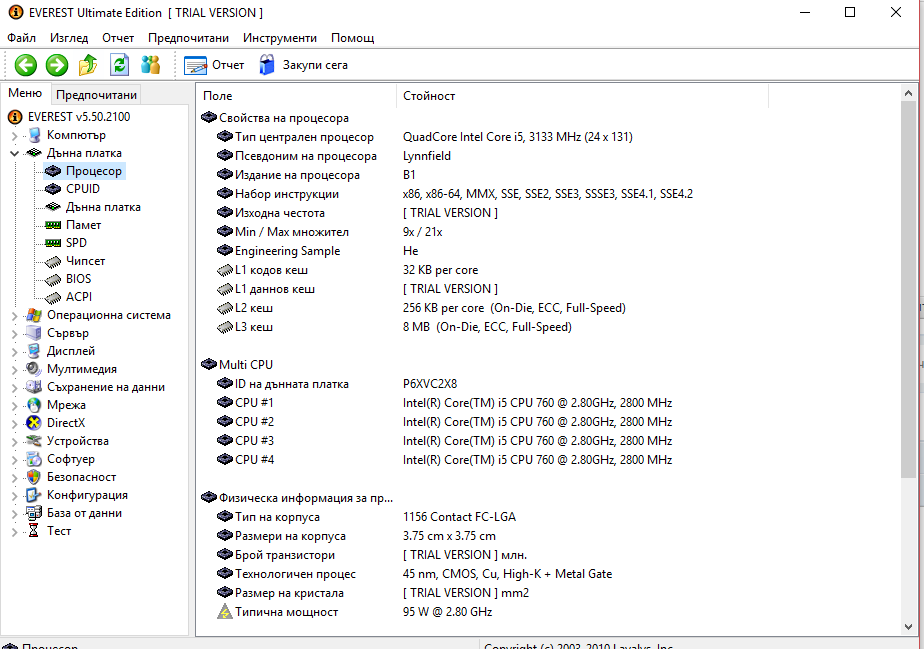Select the CPU #3 row

point(444,440)
